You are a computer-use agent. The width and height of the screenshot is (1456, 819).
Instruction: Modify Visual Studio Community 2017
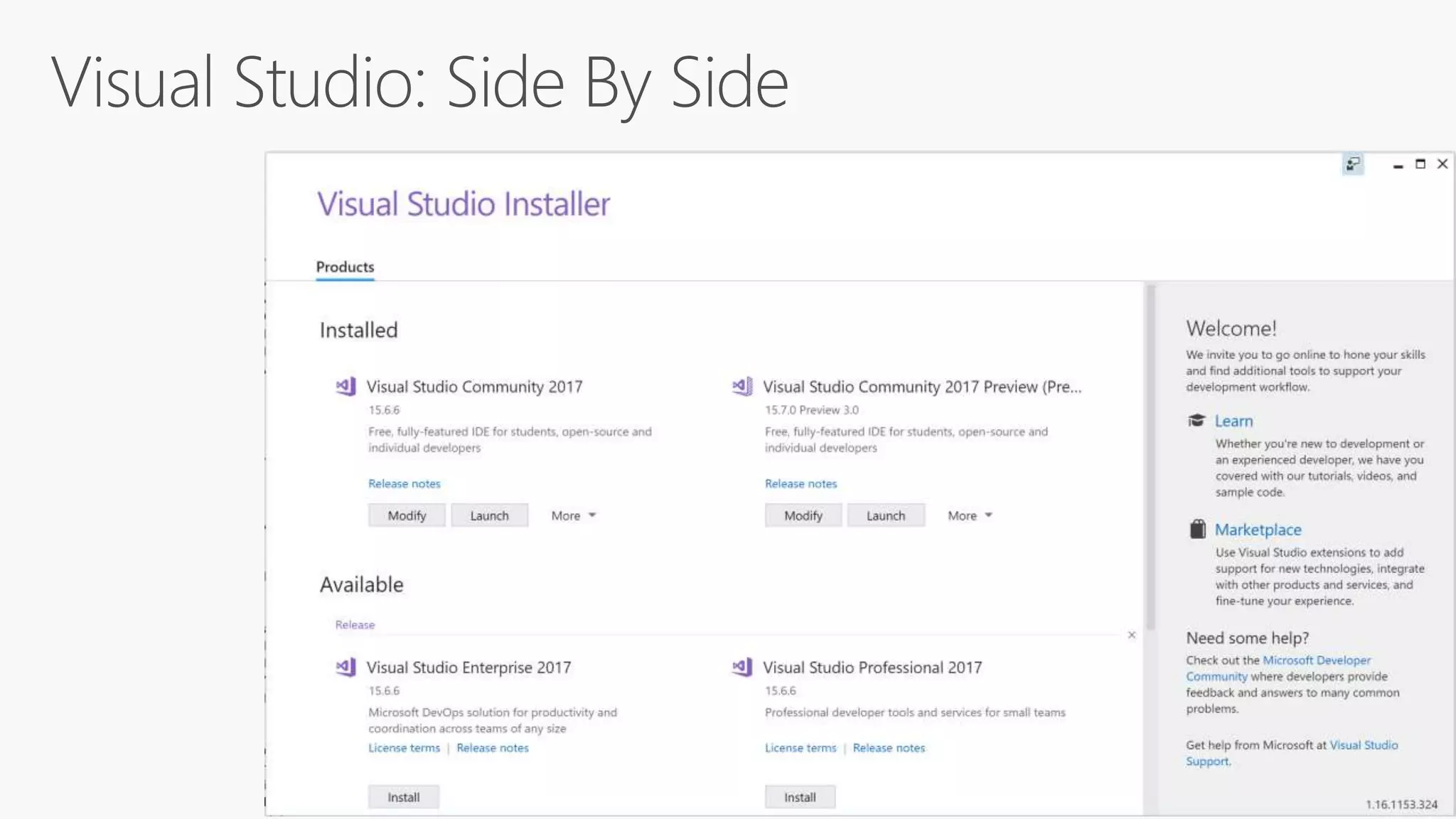407,515
